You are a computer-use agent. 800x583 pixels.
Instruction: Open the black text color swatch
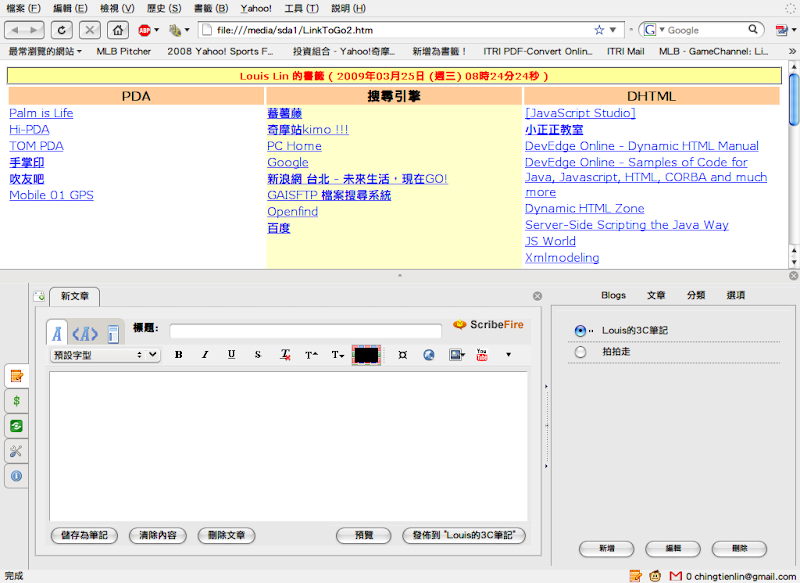click(x=366, y=354)
